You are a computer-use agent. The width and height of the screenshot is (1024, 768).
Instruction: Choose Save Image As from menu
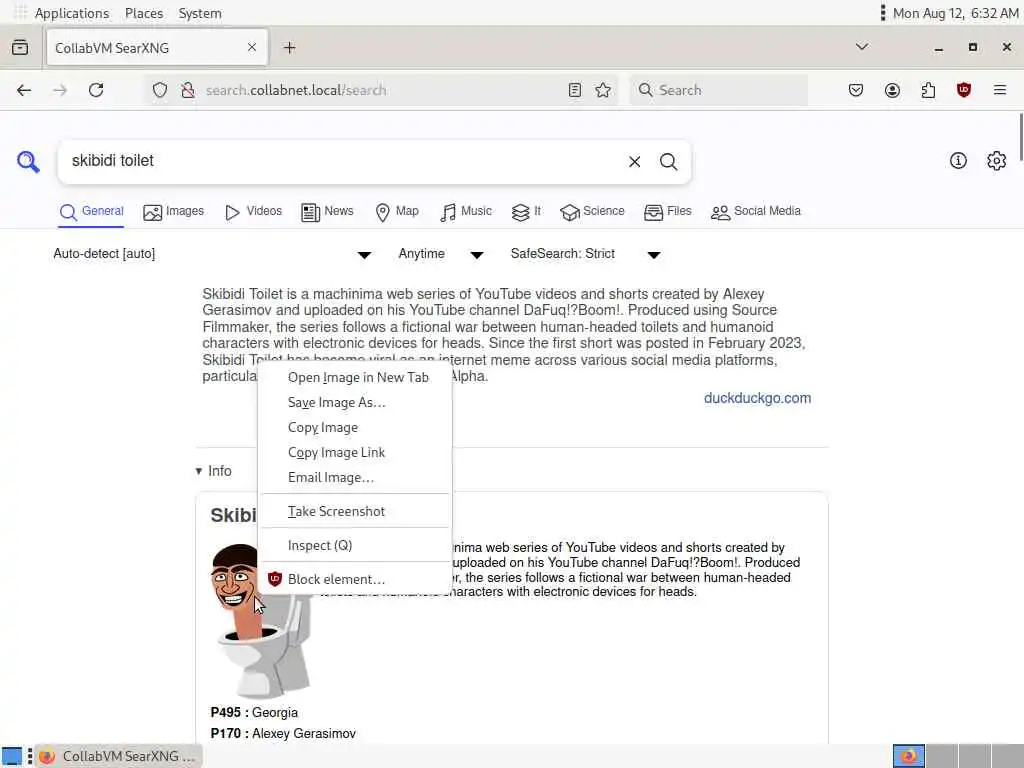(x=355, y=402)
